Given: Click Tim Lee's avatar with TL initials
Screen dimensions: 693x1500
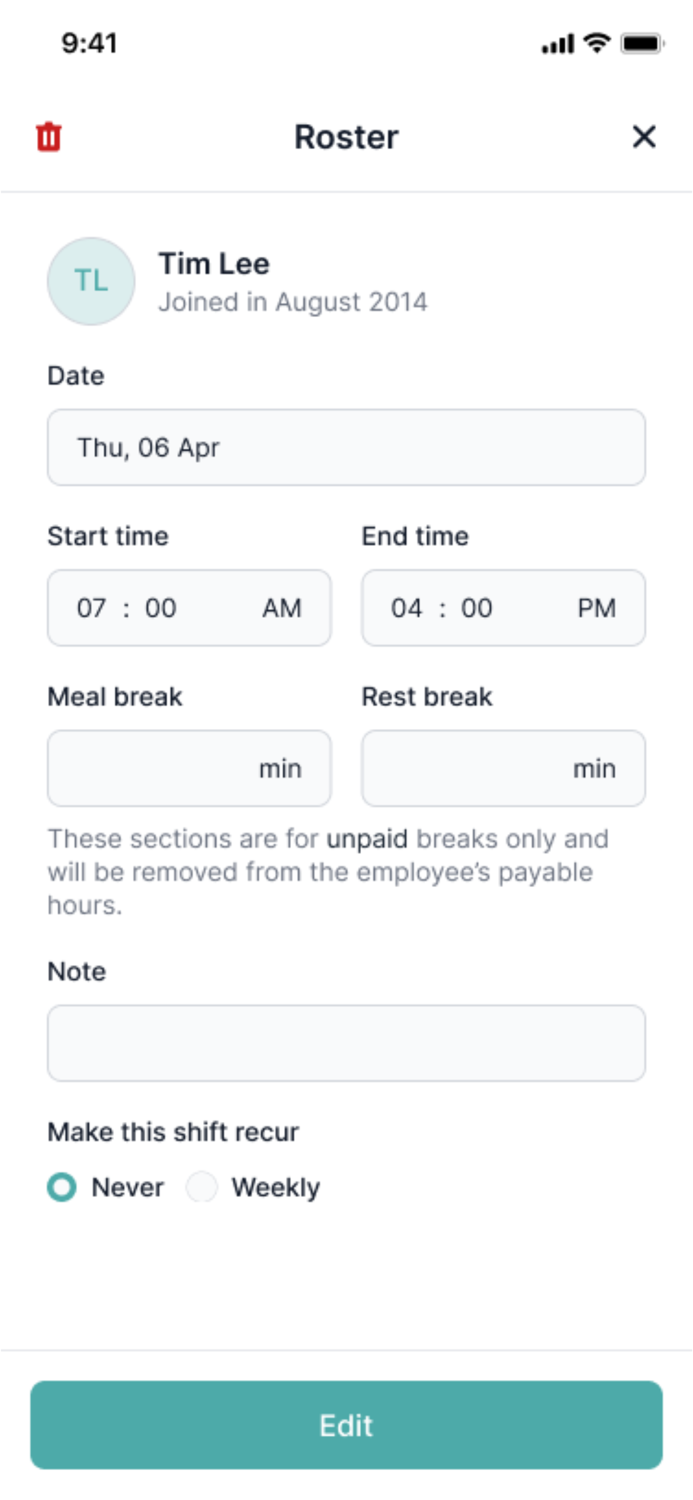Looking at the screenshot, I should tap(91, 281).
